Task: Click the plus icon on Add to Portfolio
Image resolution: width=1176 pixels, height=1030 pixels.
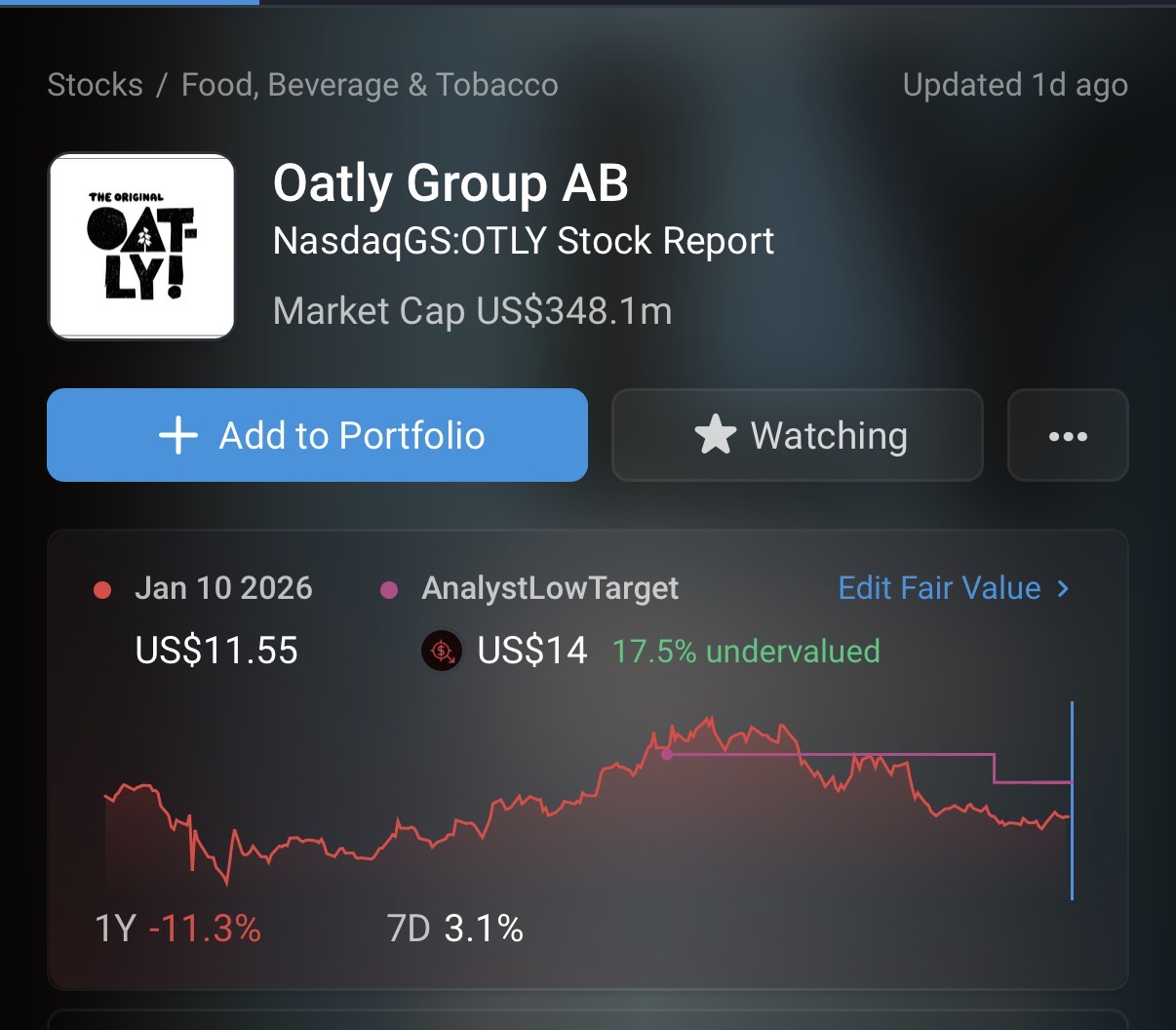Action: [x=177, y=435]
